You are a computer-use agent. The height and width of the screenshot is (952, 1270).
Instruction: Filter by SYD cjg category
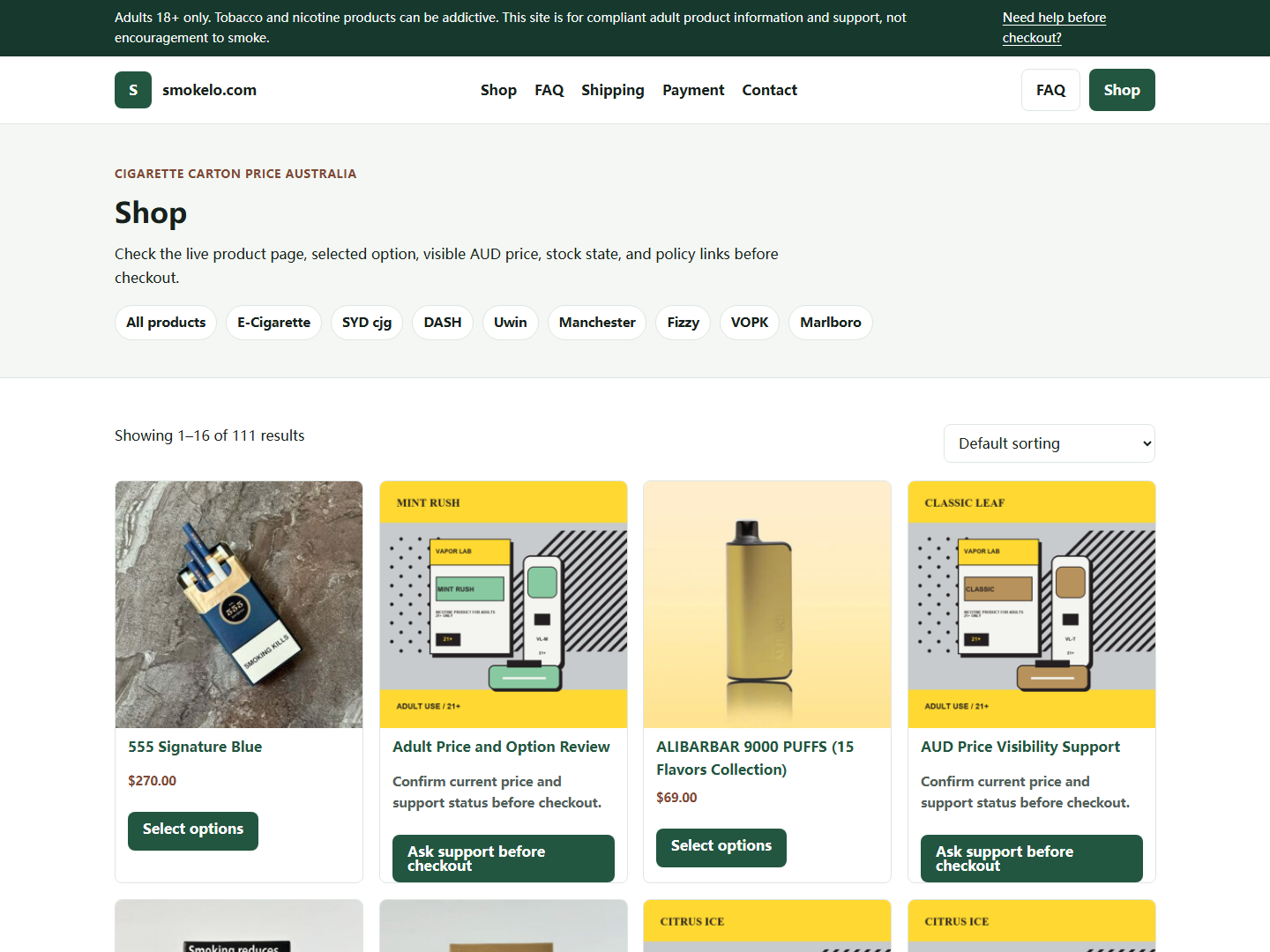(x=367, y=323)
